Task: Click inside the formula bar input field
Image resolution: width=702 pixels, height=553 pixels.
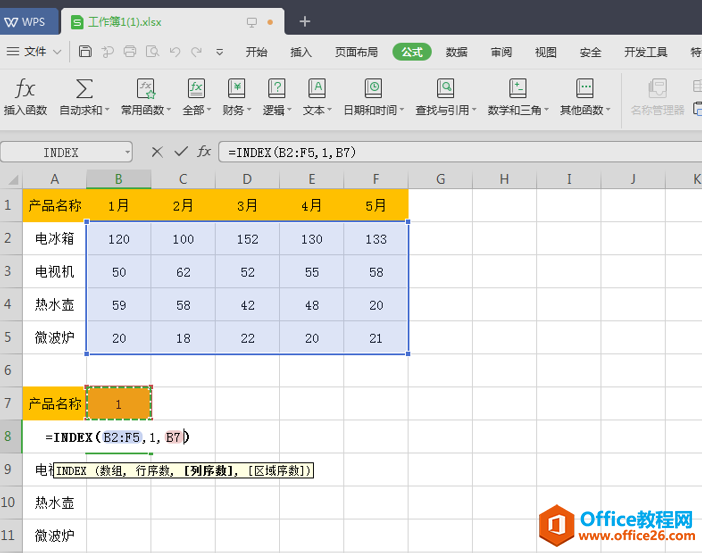Action: [450, 152]
